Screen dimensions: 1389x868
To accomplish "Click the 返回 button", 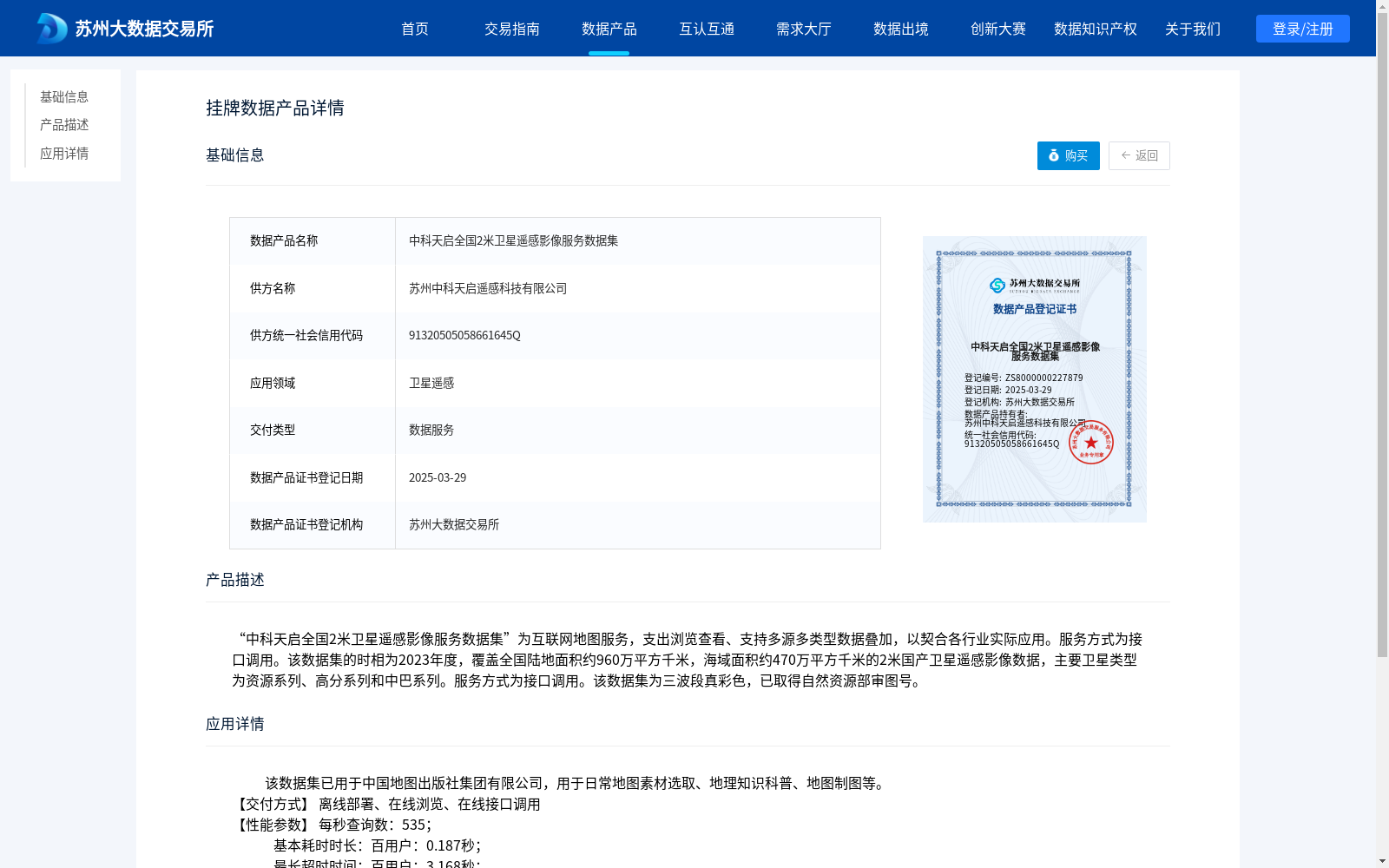I will pyautogui.click(x=1139, y=155).
